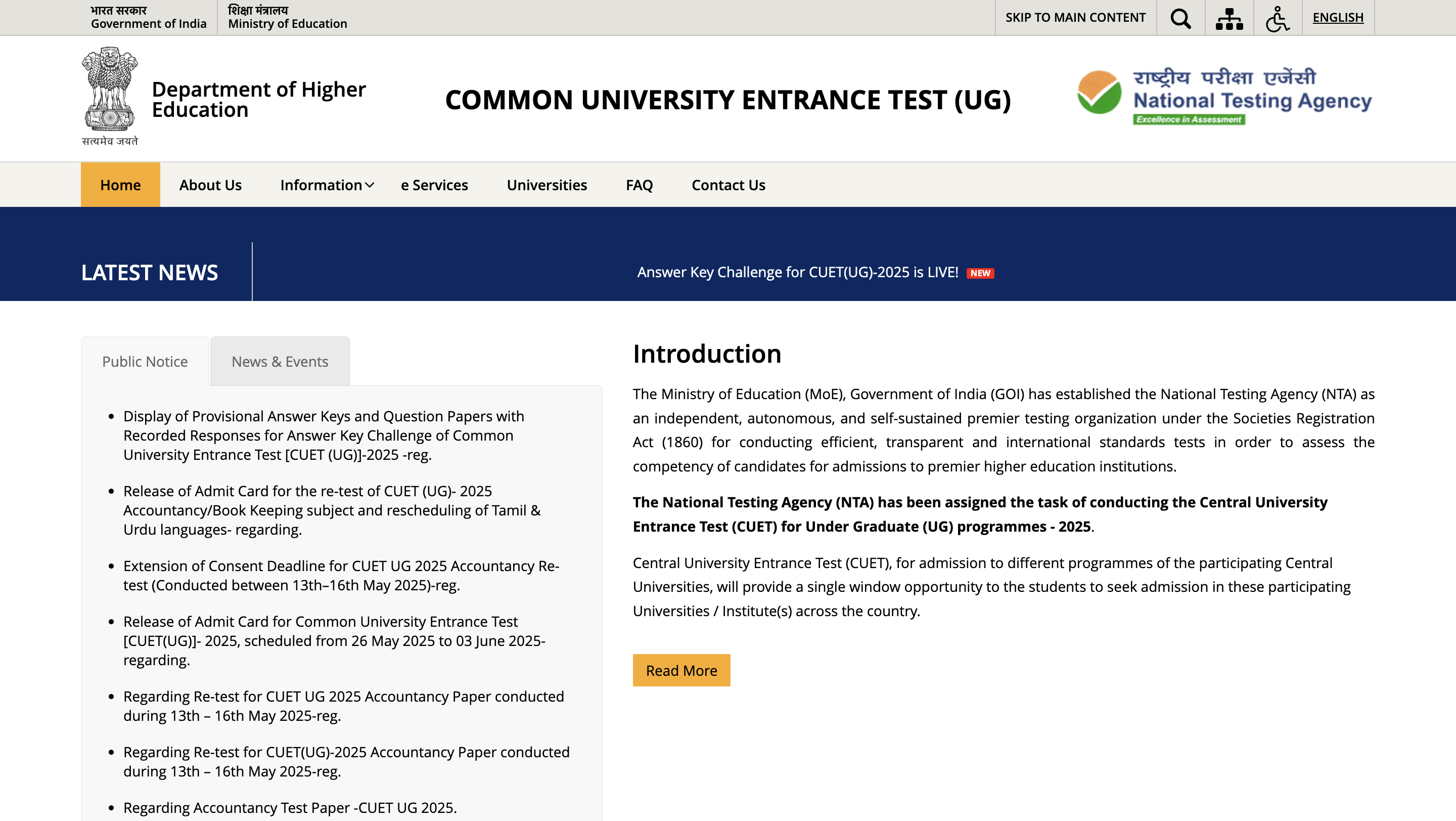Expand the Information dropdown menu
Viewport: 1456px width, 821px height.
(327, 185)
